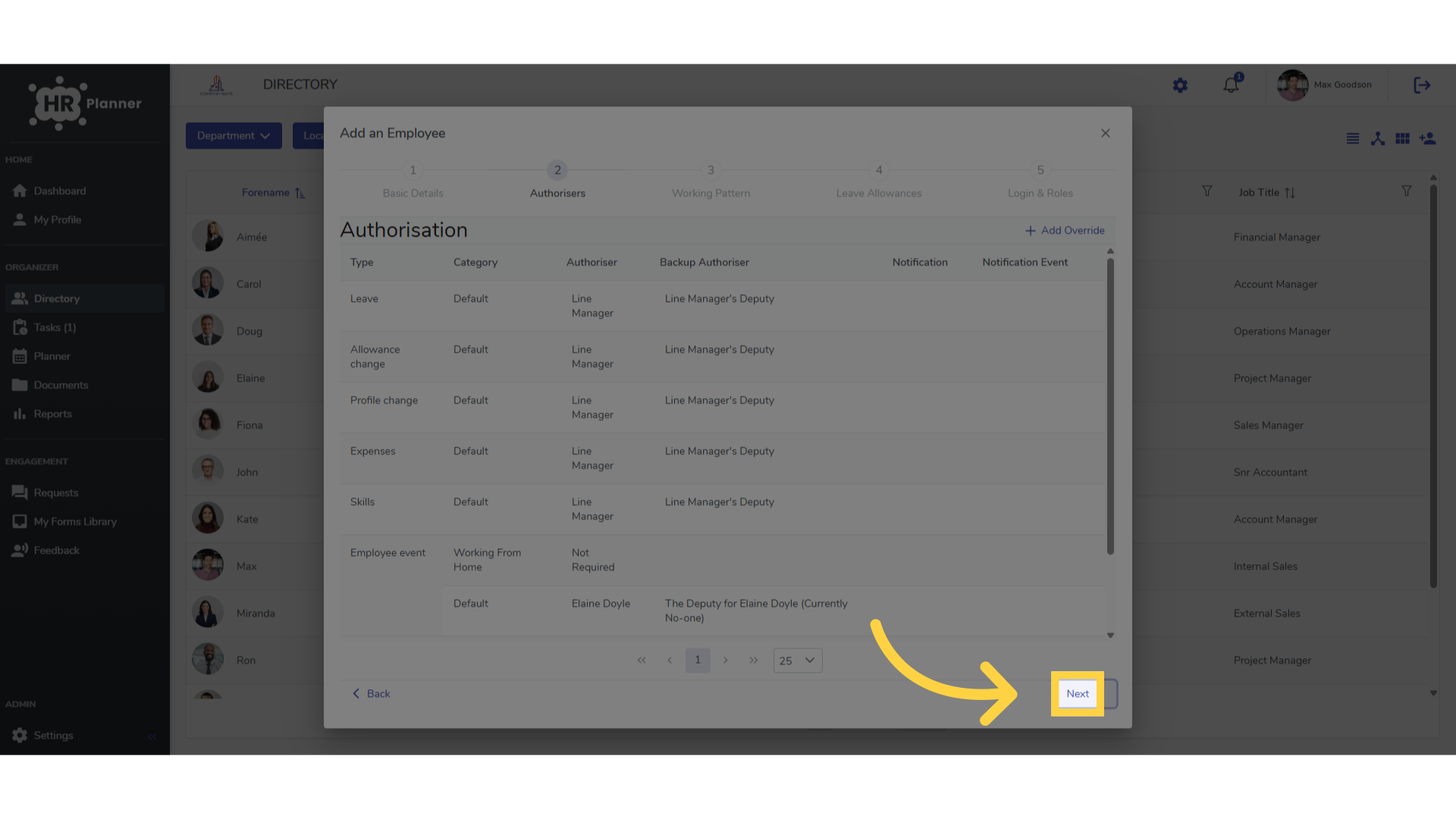Image resolution: width=1456 pixels, height=819 pixels.
Task: Switch to grid view icon
Action: click(x=1403, y=139)
